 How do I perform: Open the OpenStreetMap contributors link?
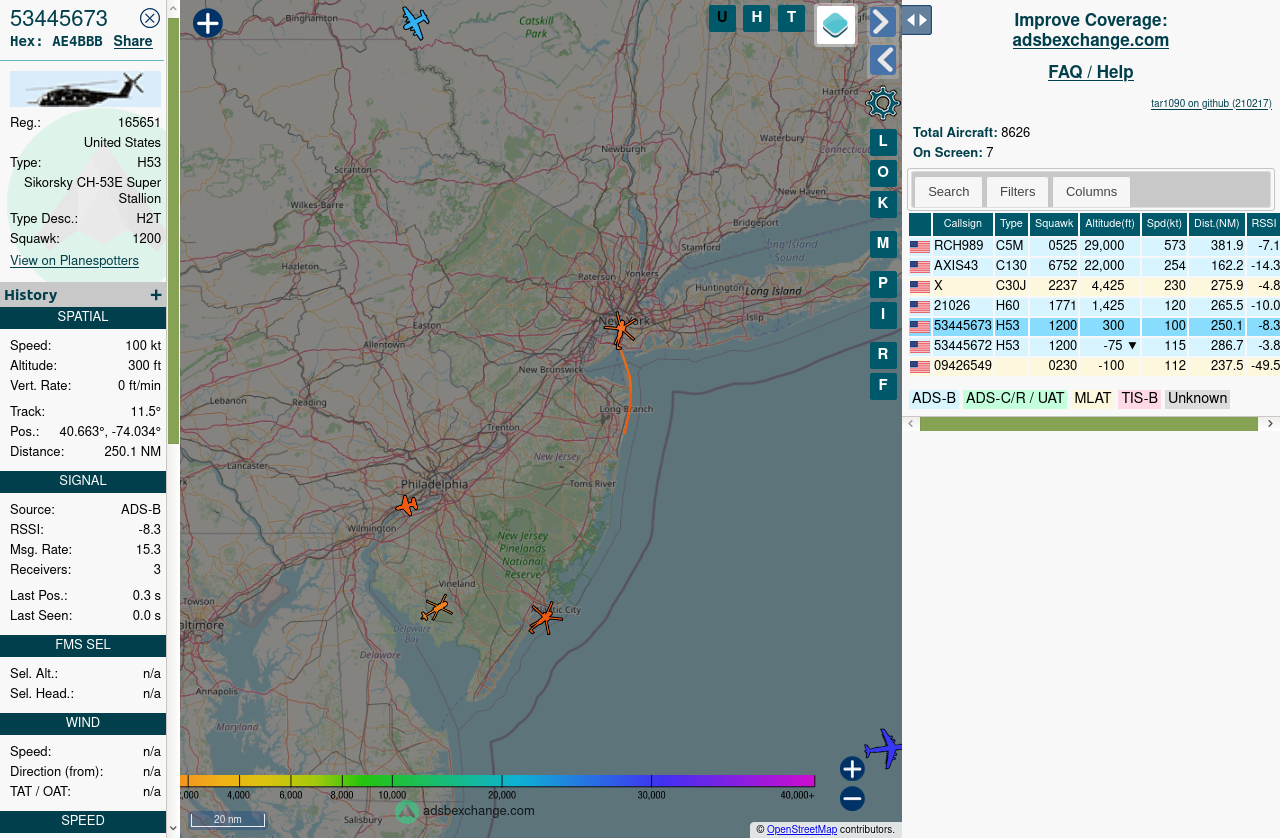tap(802, 830)
